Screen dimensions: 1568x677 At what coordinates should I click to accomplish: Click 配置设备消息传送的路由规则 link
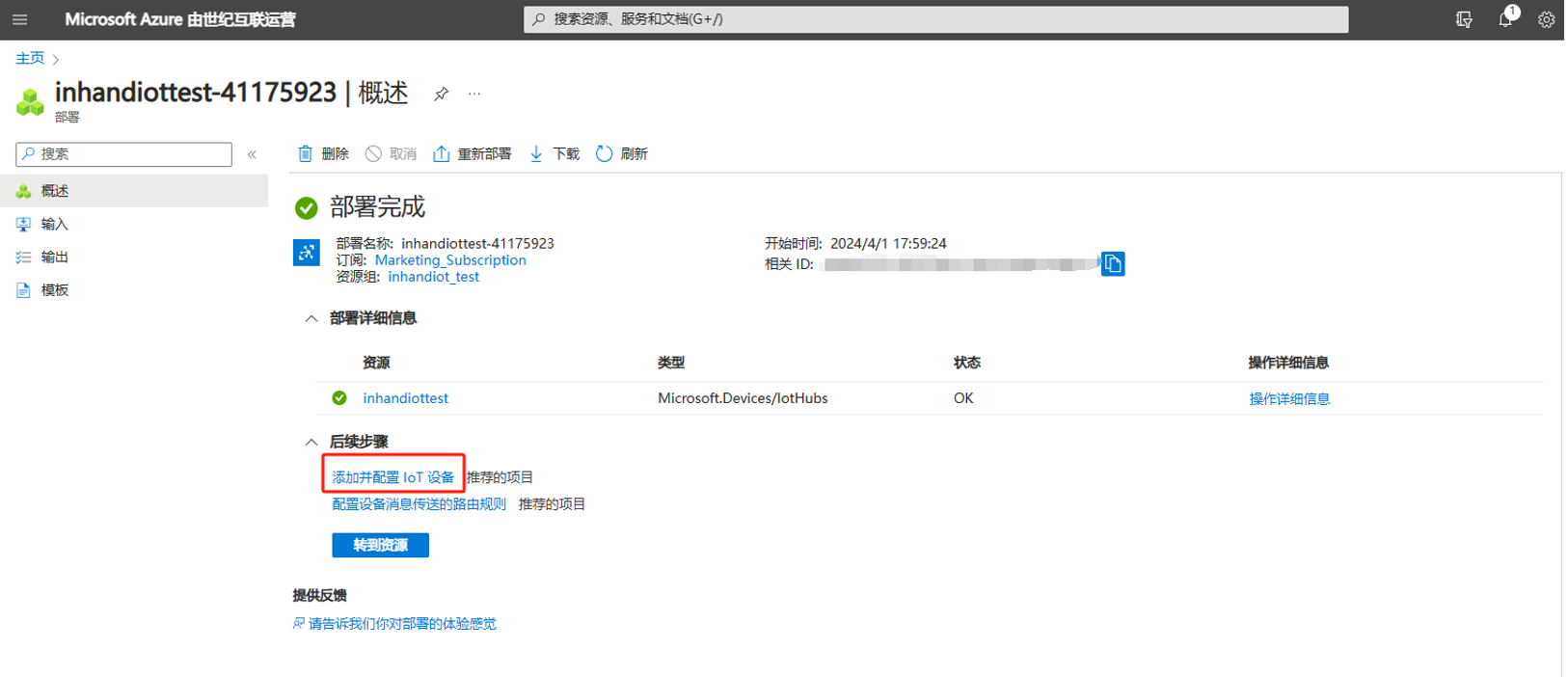[419, 504]
